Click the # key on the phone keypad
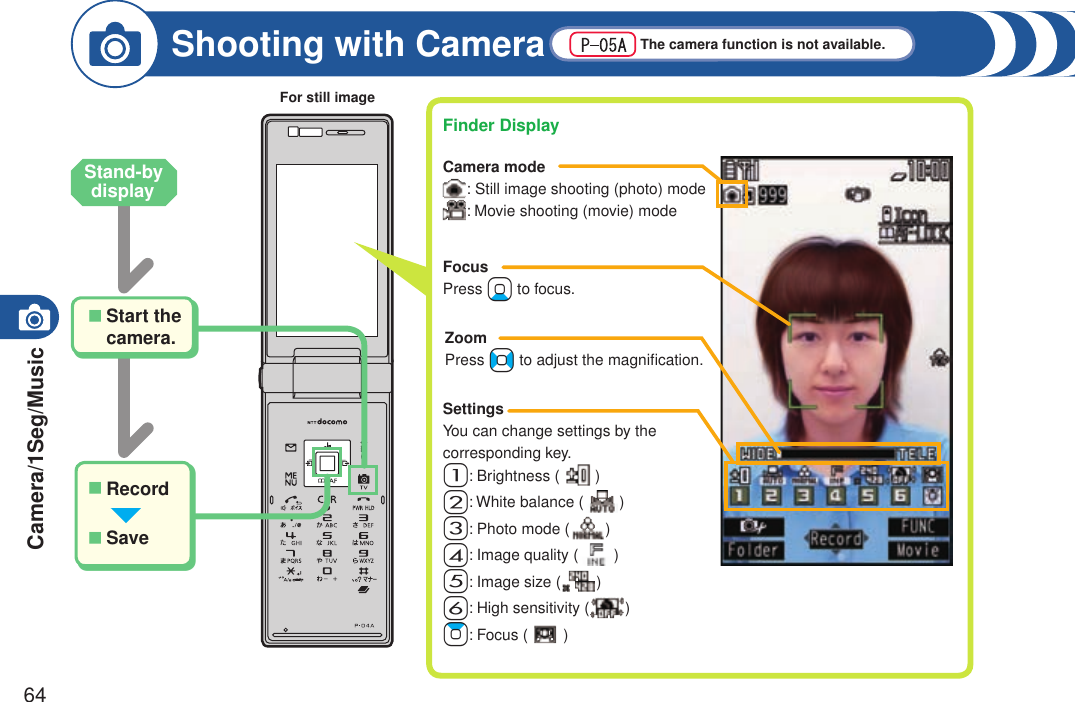The height and width of the screenshot is (702, 1075). [363, 572]
